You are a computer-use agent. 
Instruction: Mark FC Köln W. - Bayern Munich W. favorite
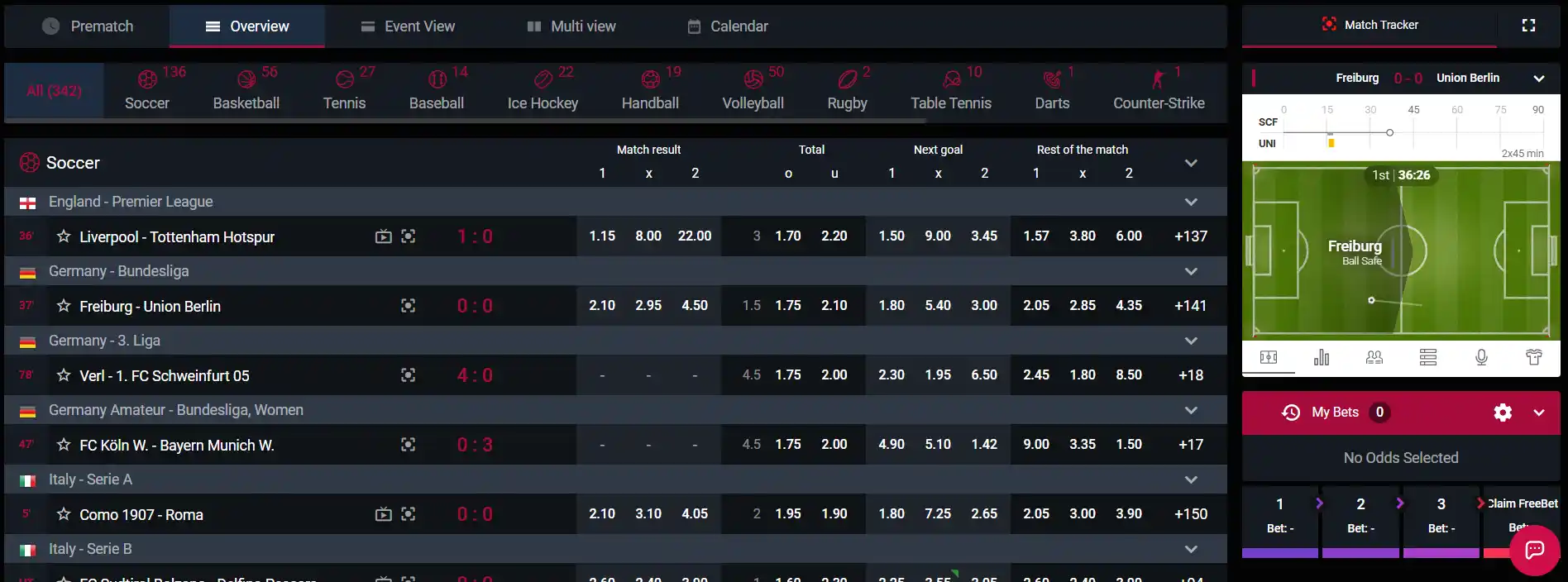[64, 445]
